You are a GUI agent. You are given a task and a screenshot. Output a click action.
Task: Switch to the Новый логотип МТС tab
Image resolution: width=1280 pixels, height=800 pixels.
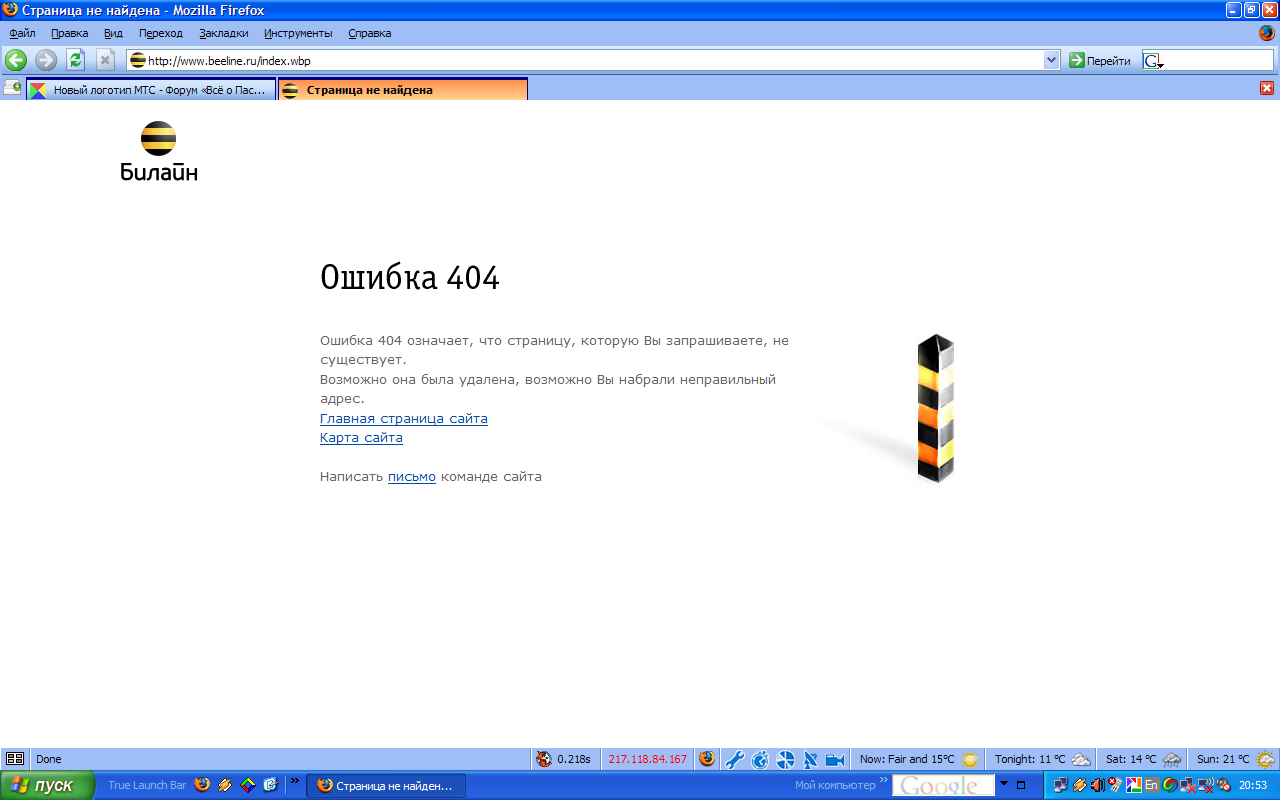tap(152, 90)
